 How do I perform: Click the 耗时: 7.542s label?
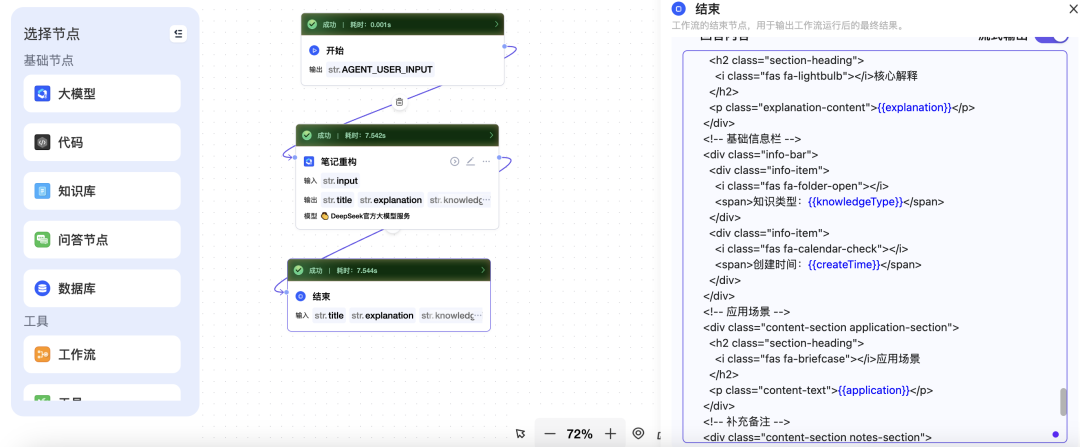tap(364, 136)
